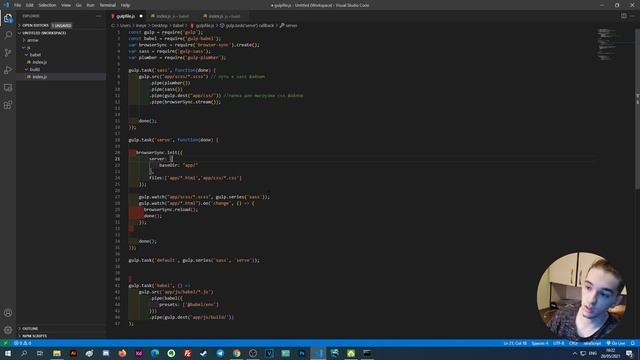Open the Edit menu

(x=30, y=5)
